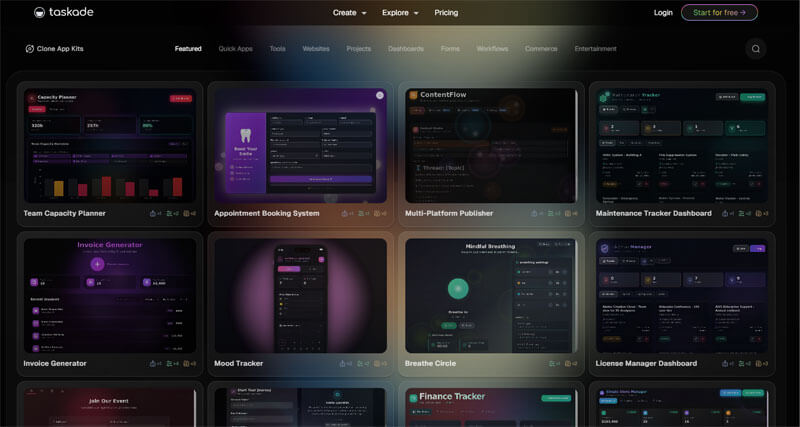Click green automation icon on Breathe Circle
Screen dimensions: 800x427
552,364
